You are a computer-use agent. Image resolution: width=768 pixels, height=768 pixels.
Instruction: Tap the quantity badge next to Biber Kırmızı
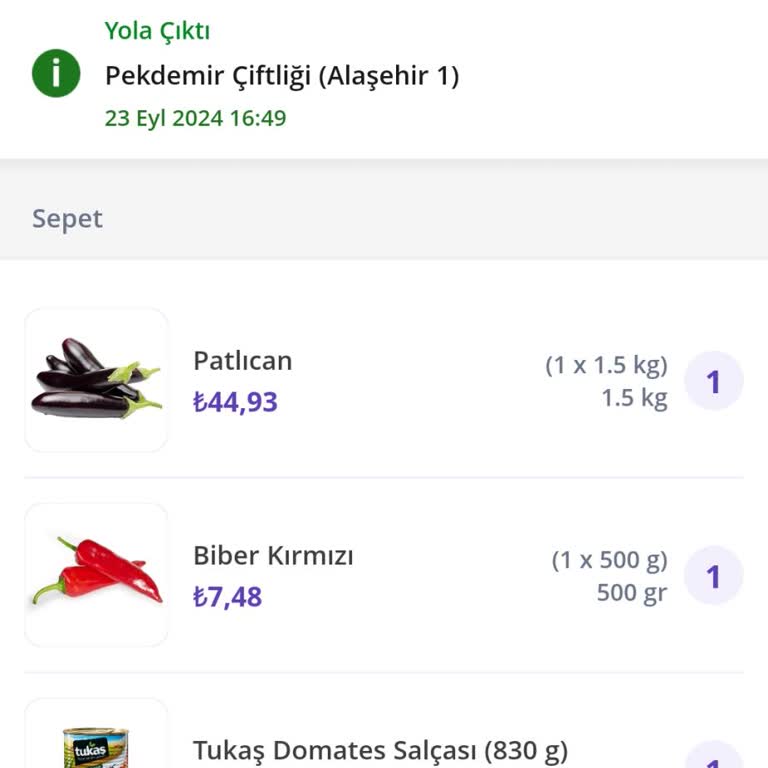[714, 576]
